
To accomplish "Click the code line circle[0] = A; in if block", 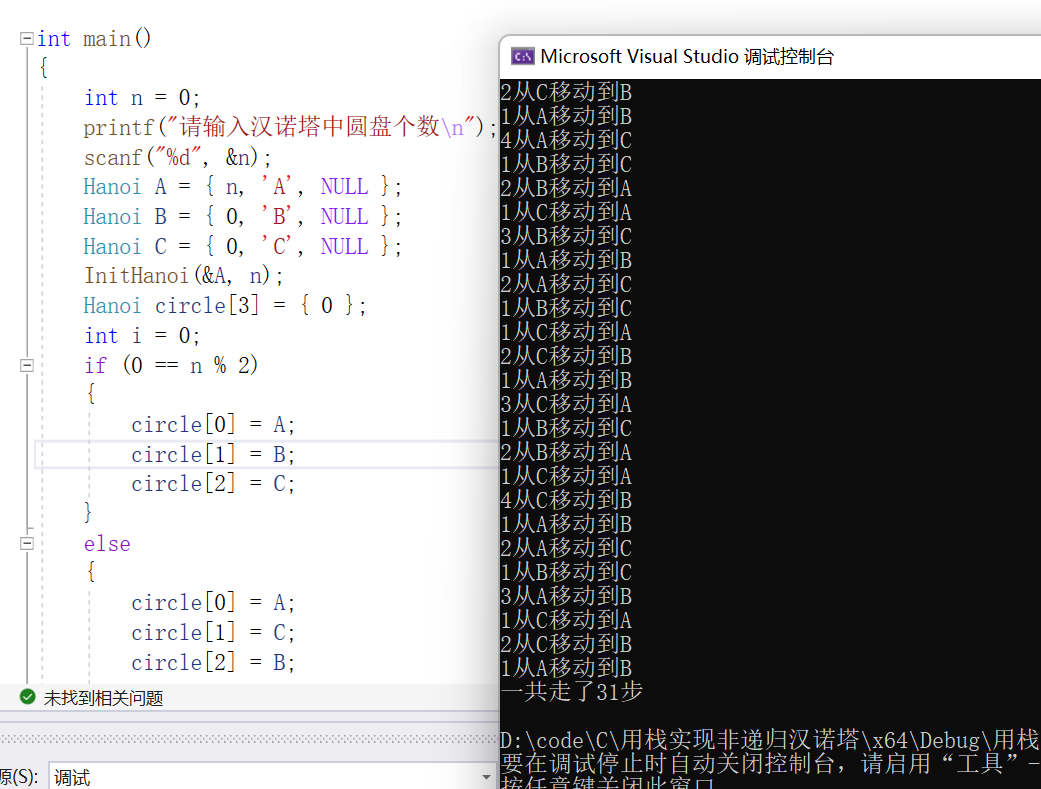I will (213, 424).
